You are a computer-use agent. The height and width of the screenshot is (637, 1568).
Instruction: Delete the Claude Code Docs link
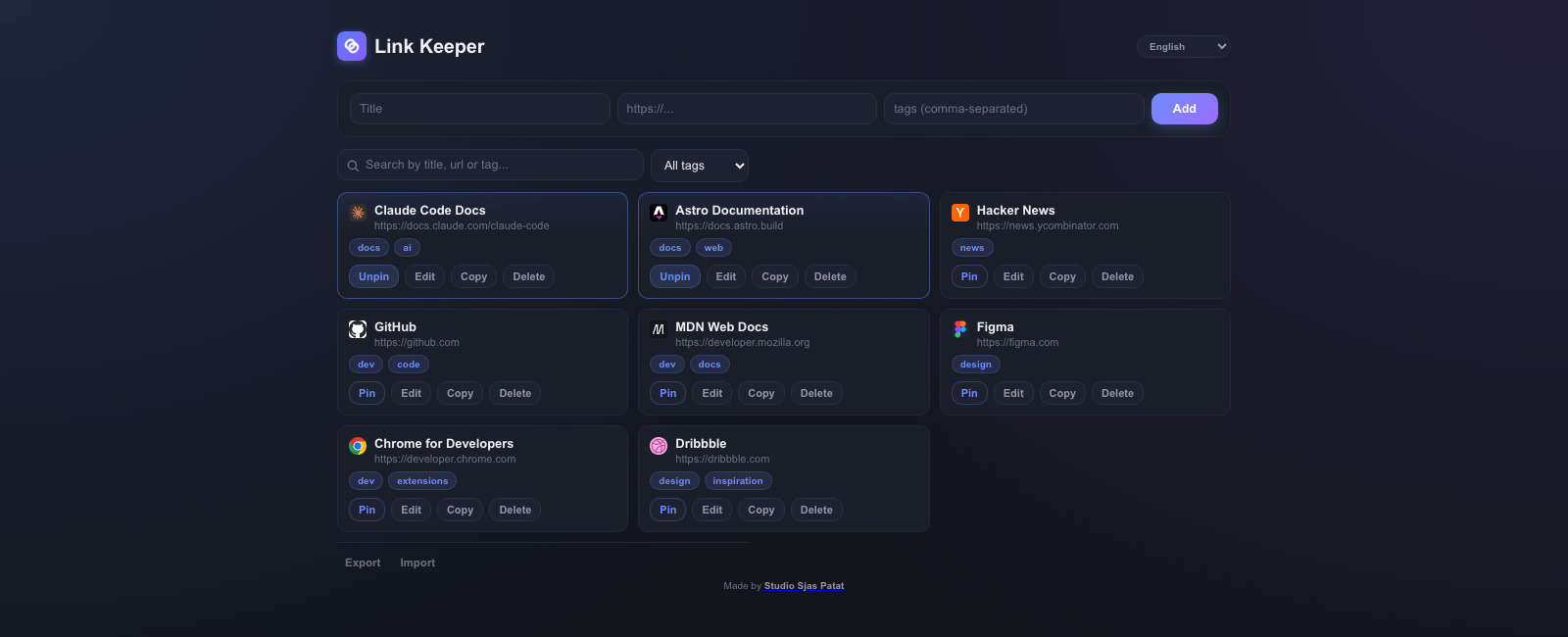(529, 276)
